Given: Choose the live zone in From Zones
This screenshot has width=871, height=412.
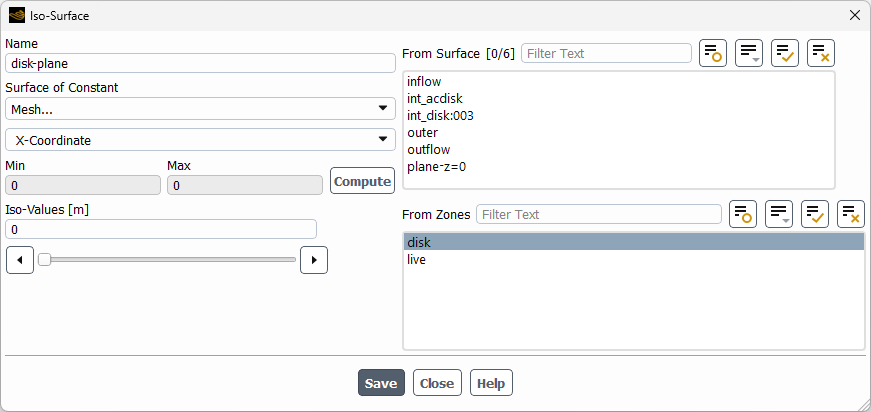Looking at the screenshot, I should 417,260.
